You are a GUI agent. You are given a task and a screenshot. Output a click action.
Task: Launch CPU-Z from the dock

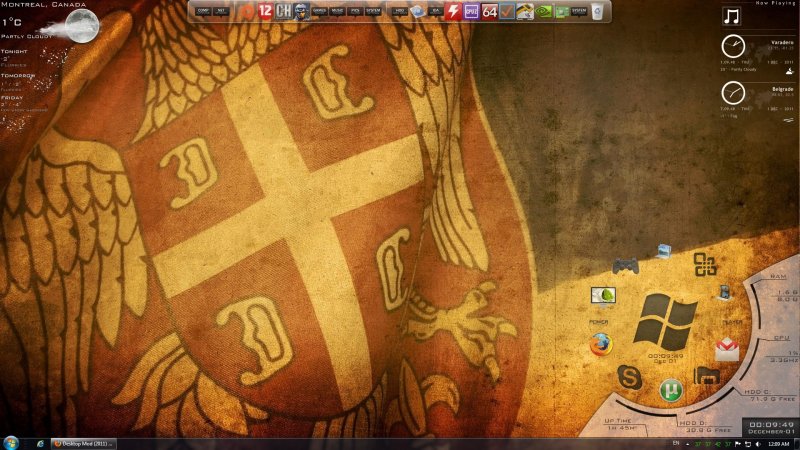471,11
